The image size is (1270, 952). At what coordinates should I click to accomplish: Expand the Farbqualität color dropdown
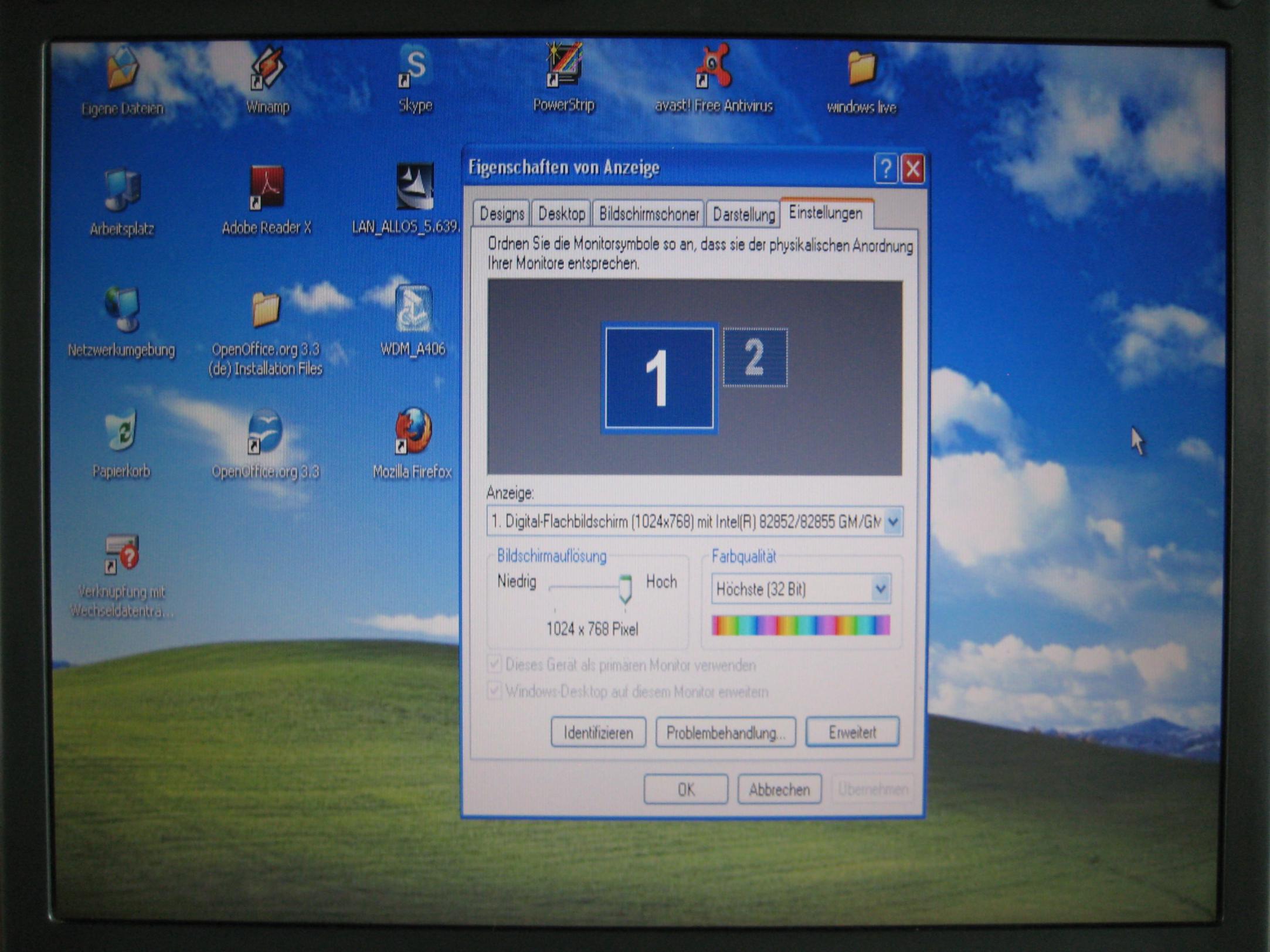[880, 589]
